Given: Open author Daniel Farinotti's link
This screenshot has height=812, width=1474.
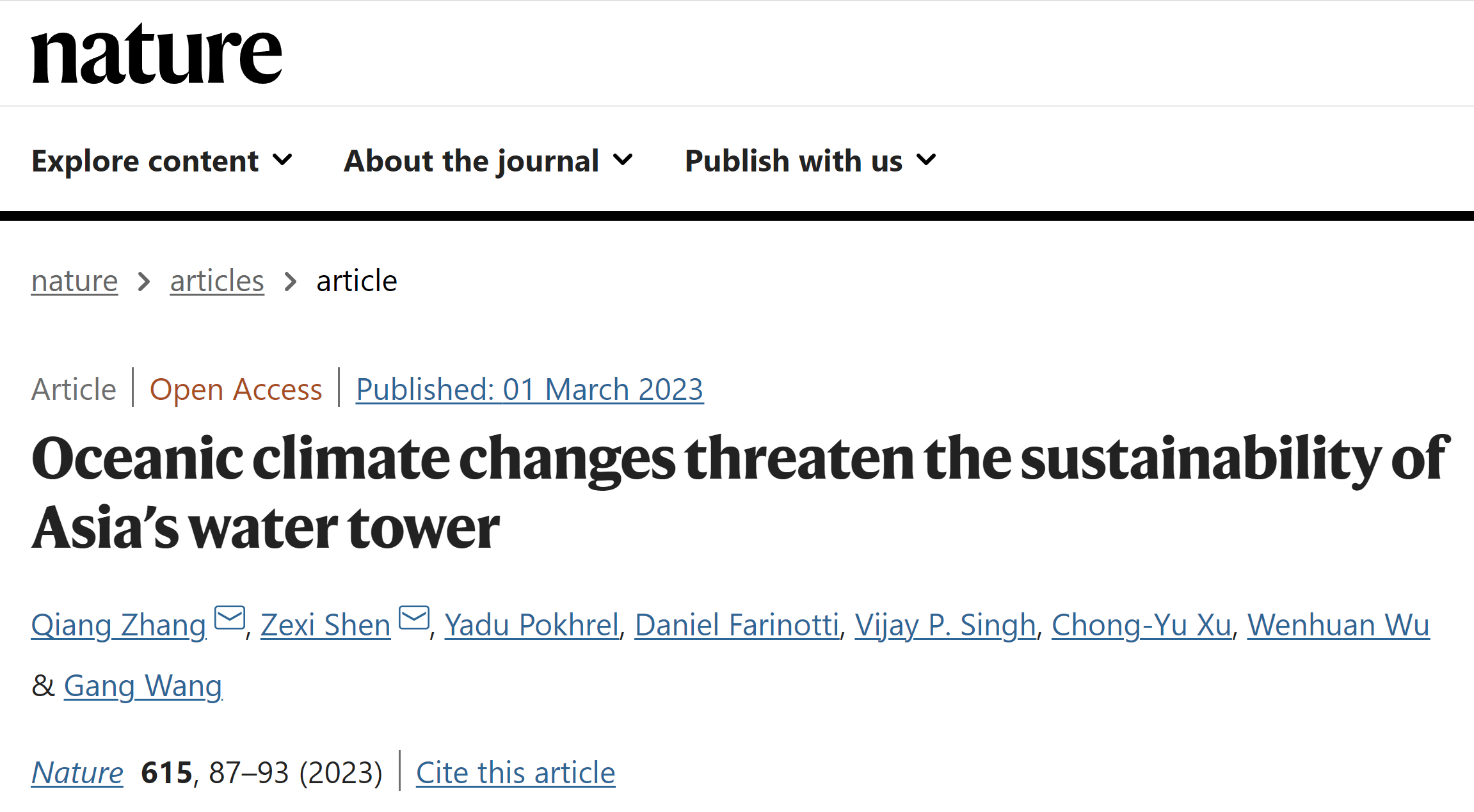Looking at the screenshot, I should tap(737, 625).
